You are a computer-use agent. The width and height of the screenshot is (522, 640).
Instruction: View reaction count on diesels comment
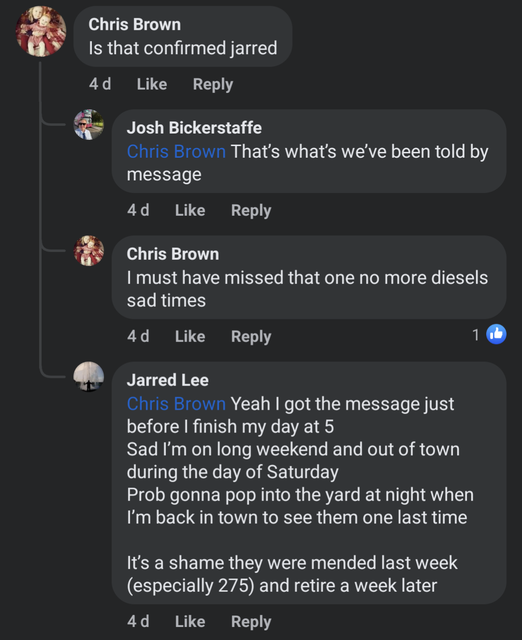[x=475, y=335]
